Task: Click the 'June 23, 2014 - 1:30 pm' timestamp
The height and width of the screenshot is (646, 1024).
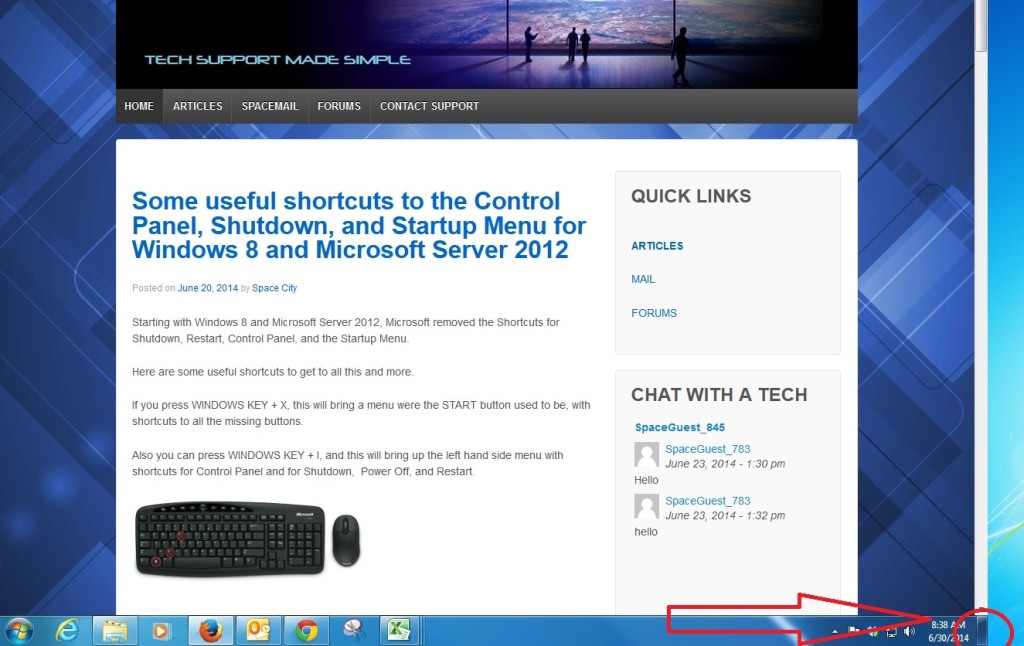Action: click(725, 464)
